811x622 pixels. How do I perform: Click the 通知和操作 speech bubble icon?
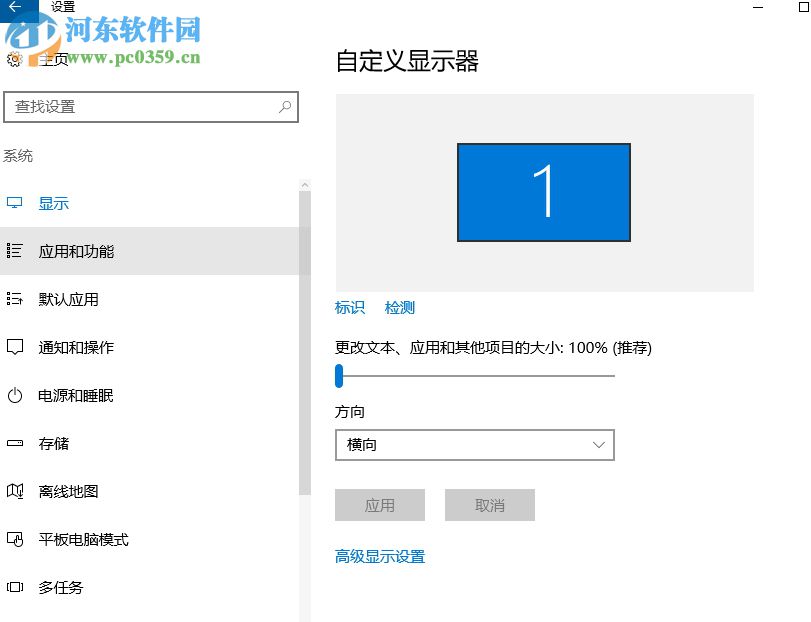click(14, 347)
